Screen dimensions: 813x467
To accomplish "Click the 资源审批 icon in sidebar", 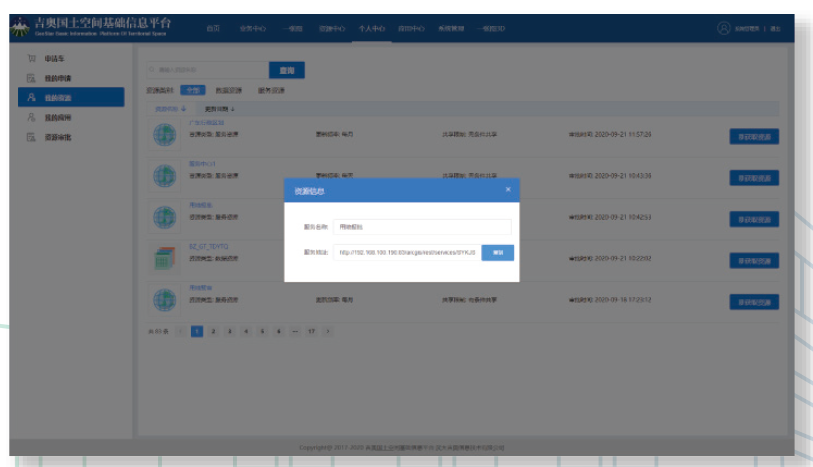I will pos(31,137).
